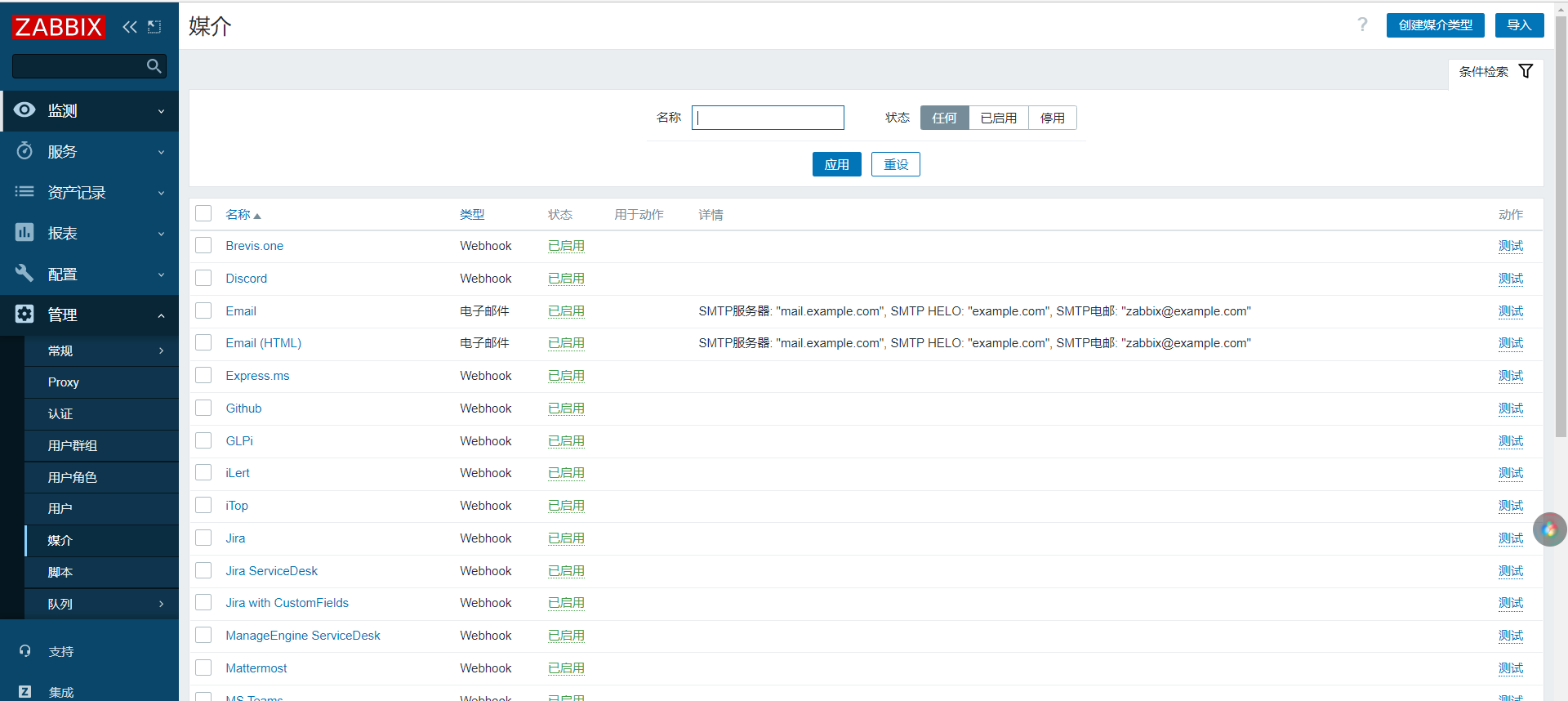Image resolution: width=1568 pixels, height=701 pixels.
Task: Click the wrench icon beside 配置
Action: tap(24, 274)
